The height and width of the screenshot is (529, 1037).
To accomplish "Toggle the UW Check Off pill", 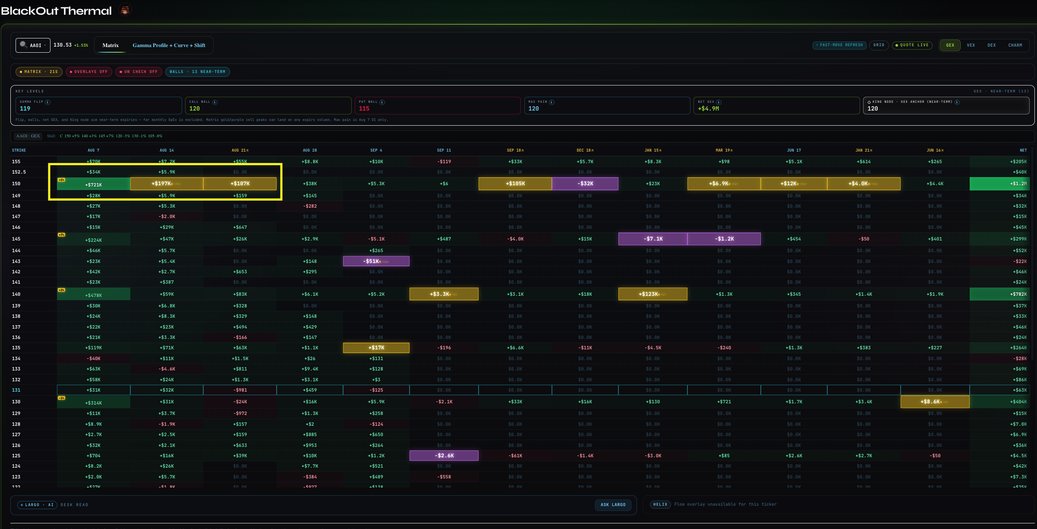I will (x=138, y=71).
